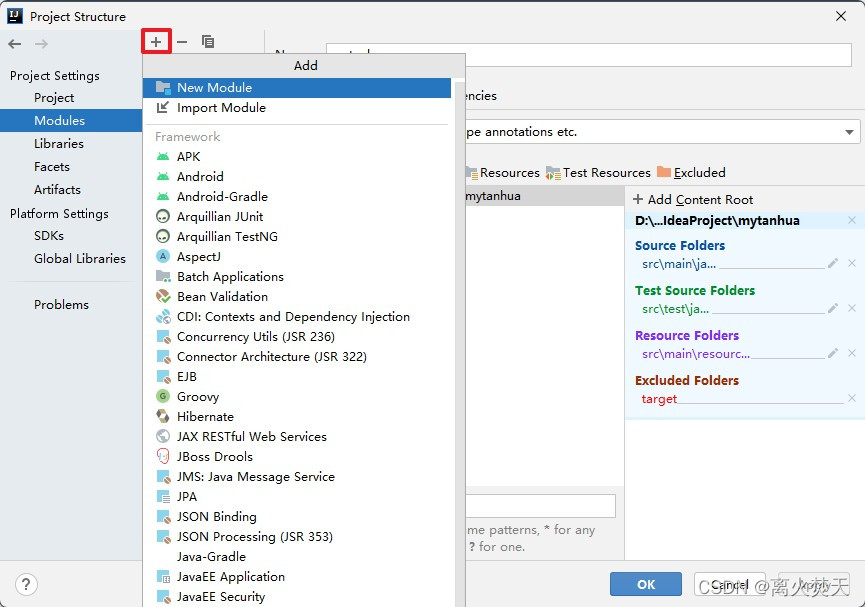Select the Android framework entry
The width and height of the screenshot is (865, 607).
tap(297, 177)
